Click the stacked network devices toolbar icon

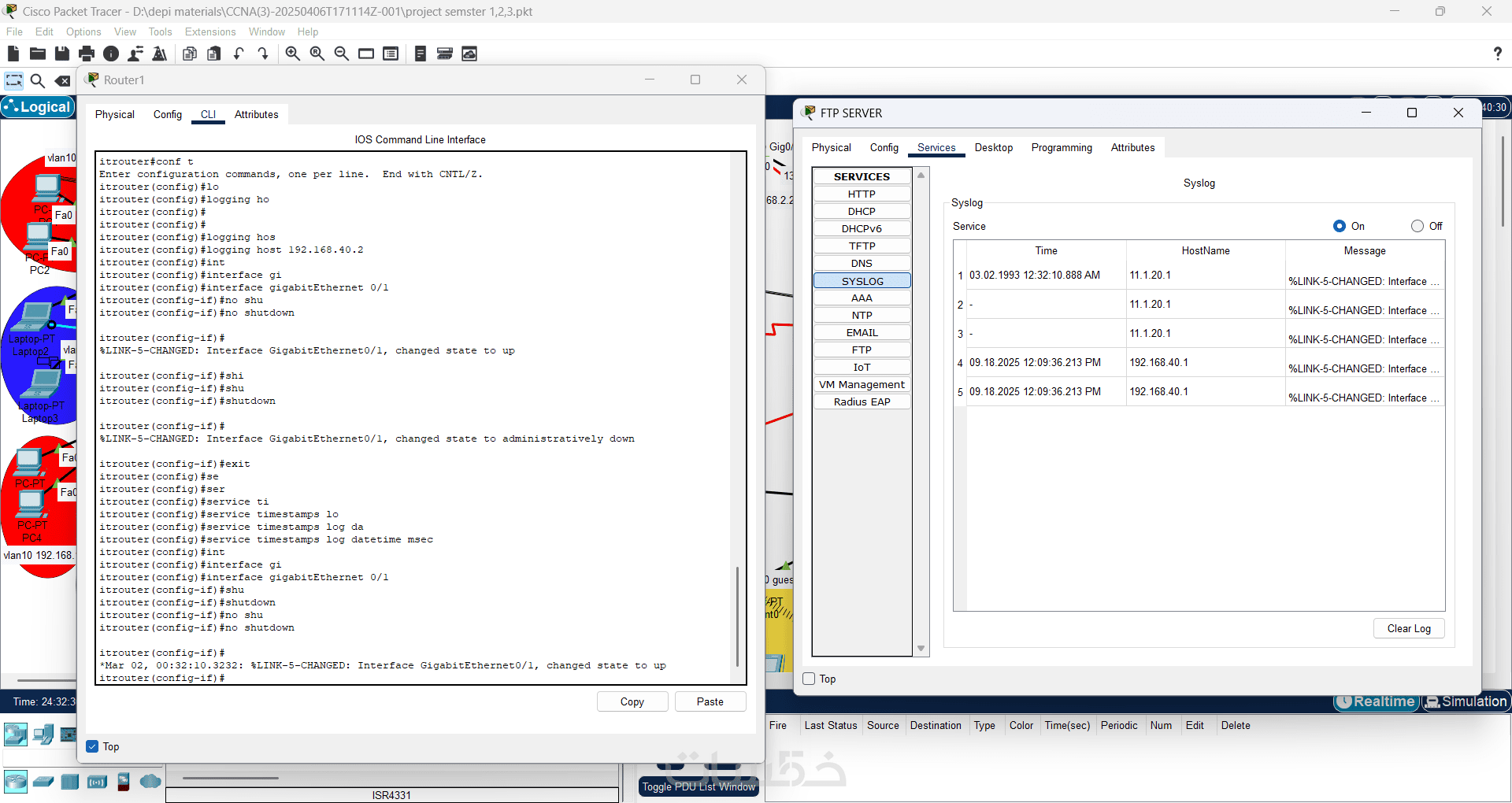445,54
